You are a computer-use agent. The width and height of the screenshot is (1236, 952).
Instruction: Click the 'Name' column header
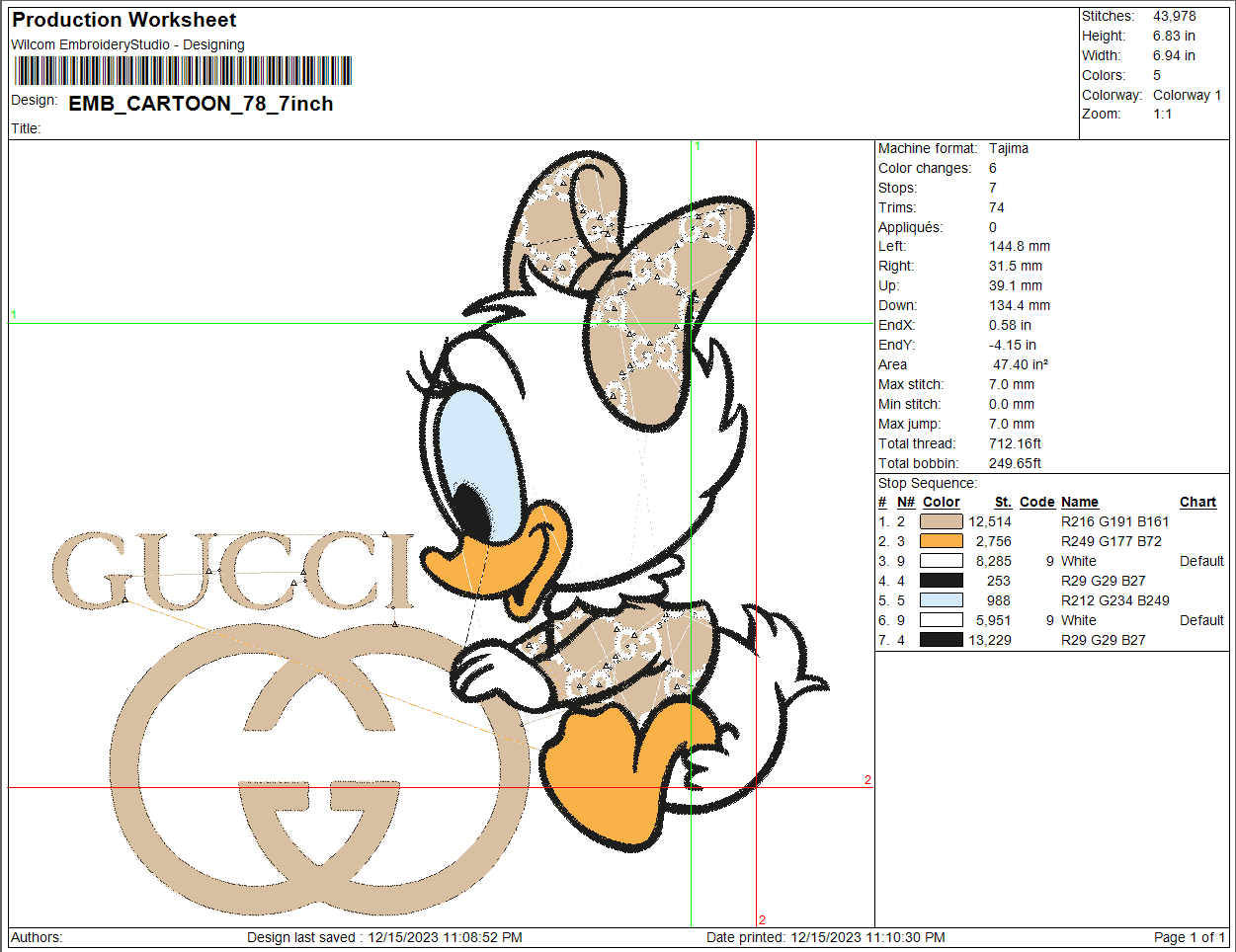[1080, 502]
